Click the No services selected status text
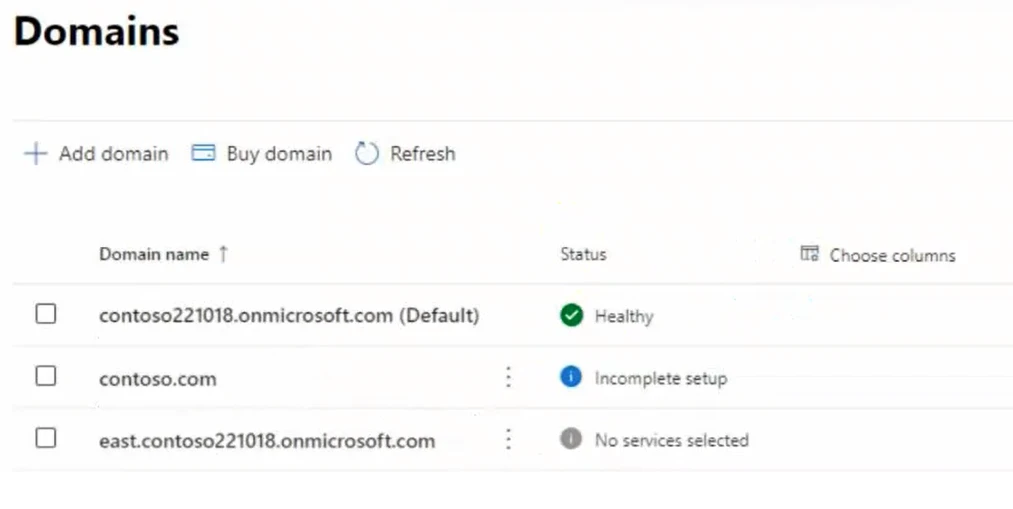Screen dimensions: 1013x509 [672, 440]
